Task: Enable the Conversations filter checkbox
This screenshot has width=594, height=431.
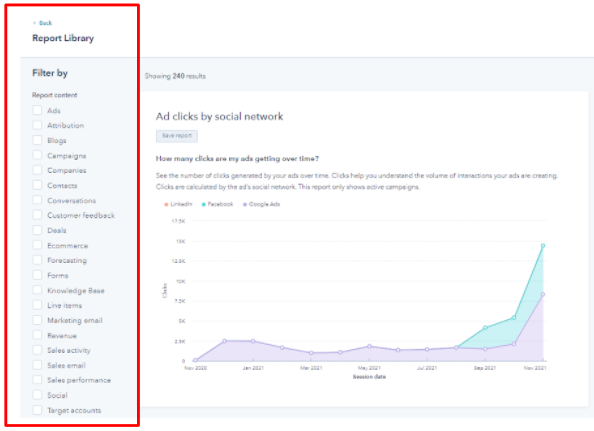Action: (x=37, y=200)
